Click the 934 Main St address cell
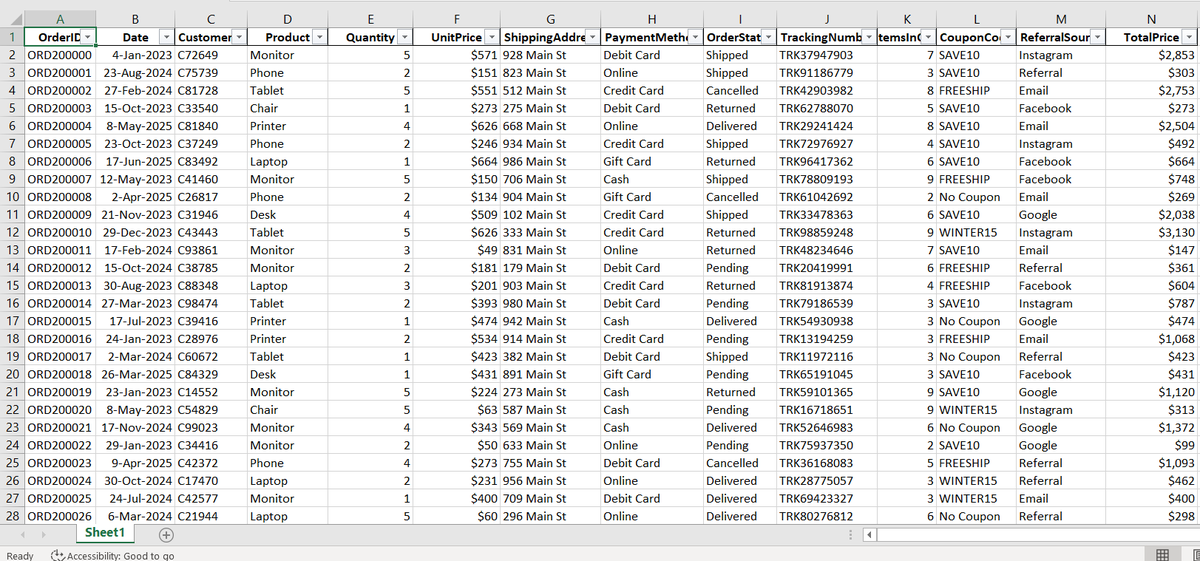1200x561 pixels. tap(550, 144)
